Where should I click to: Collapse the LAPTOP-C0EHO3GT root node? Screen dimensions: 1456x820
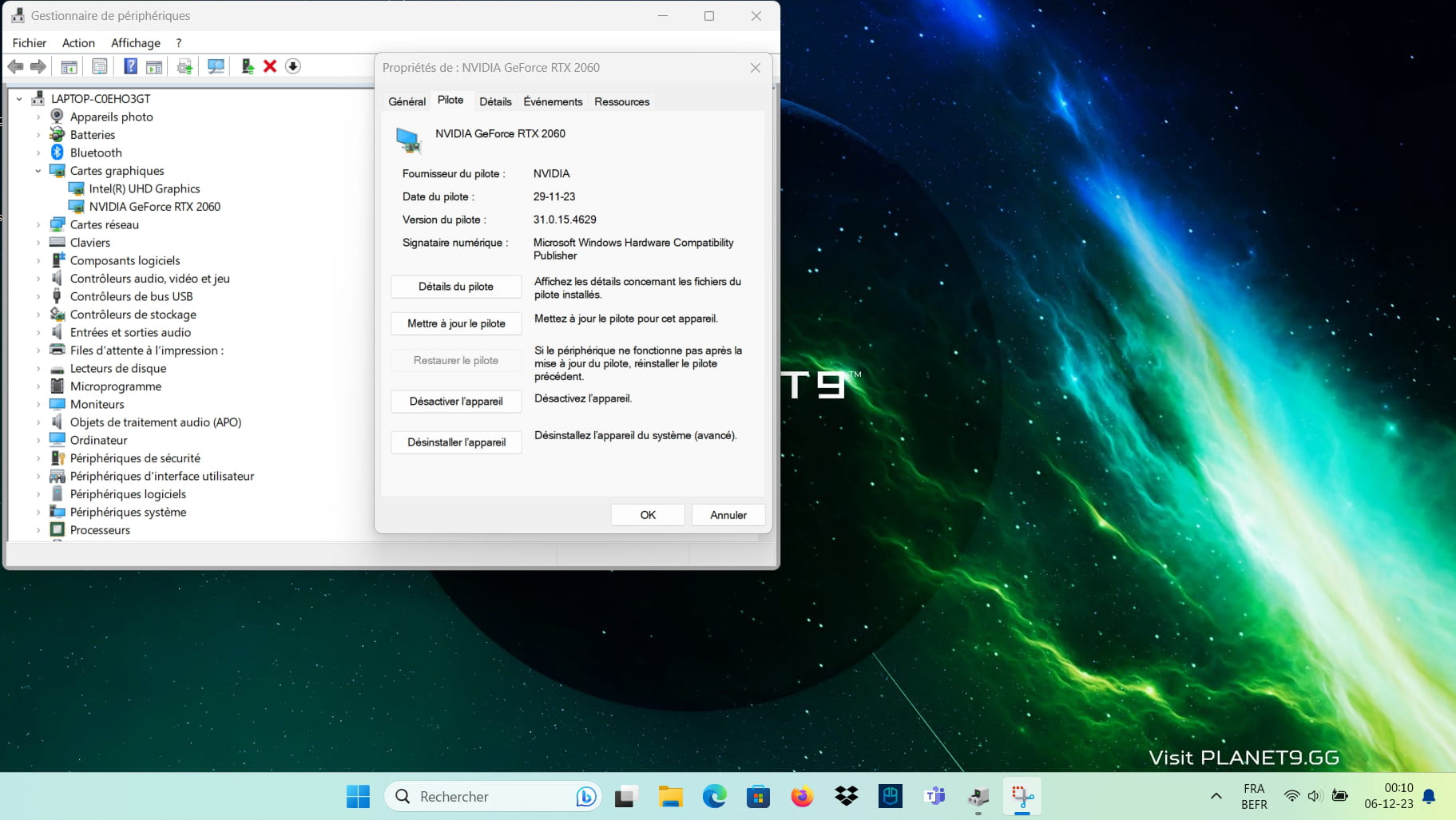(19, 99)
